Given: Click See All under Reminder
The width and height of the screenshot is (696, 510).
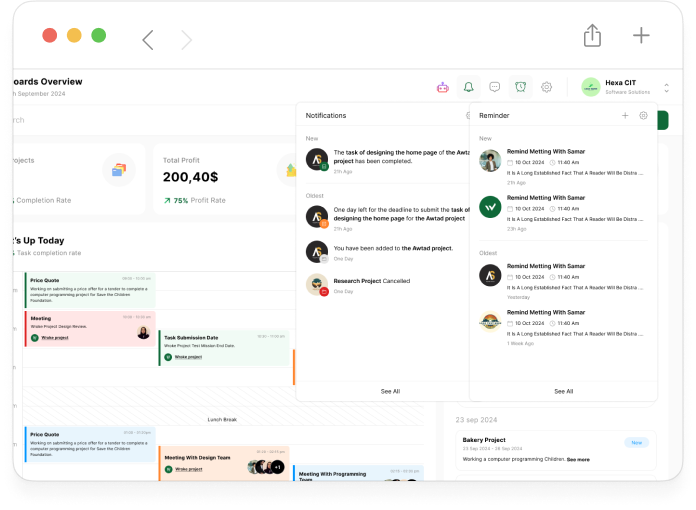Looking at the screenshot, I should [x=563, y=391].
